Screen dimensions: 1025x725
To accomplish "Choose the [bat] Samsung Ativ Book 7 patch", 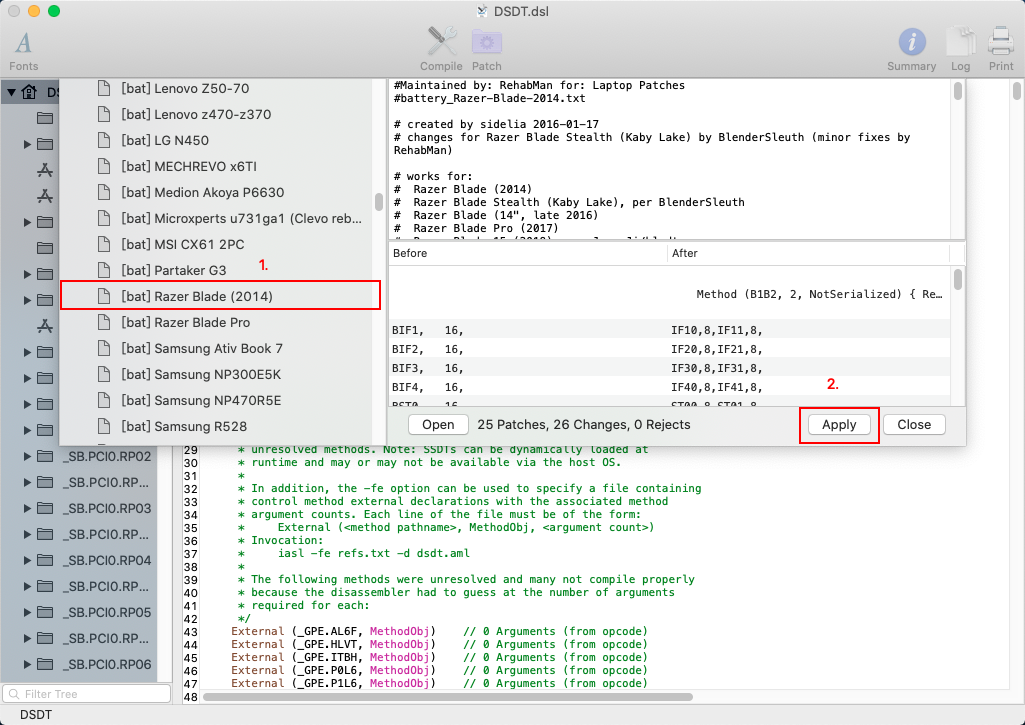I will tap(201, 348).
